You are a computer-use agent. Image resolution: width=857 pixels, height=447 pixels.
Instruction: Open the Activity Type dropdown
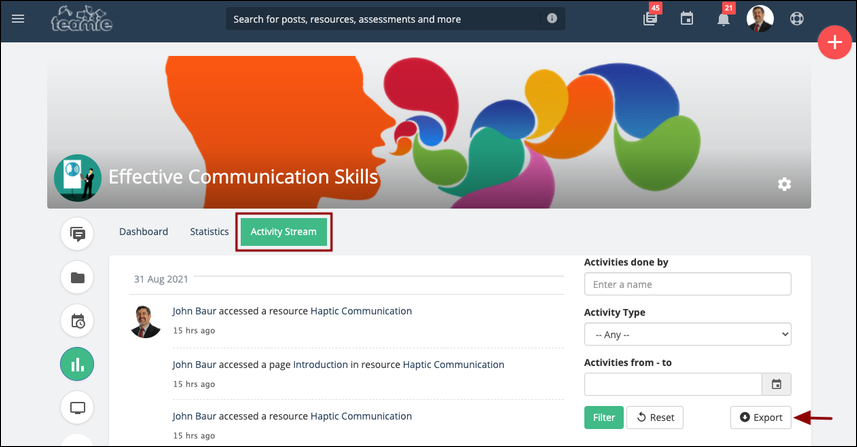coord(688,334)
